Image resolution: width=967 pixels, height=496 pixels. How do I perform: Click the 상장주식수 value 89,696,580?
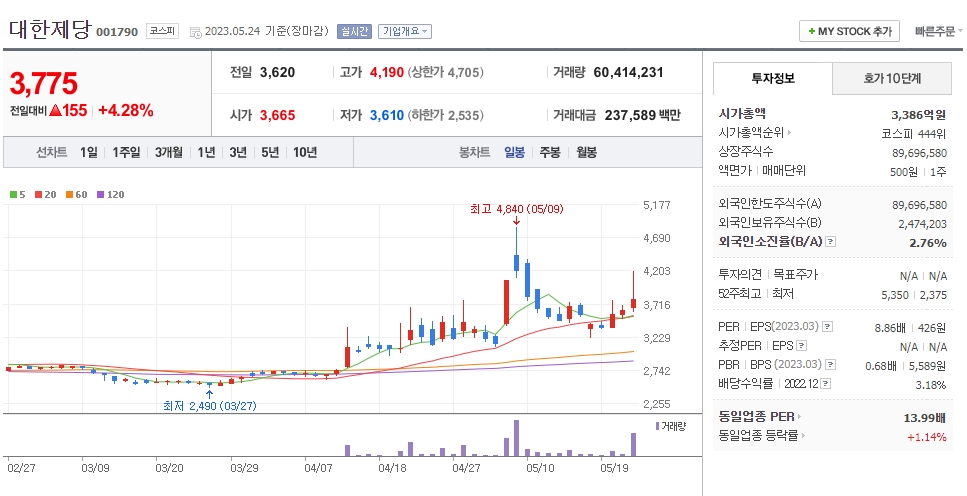pos(919,153)
